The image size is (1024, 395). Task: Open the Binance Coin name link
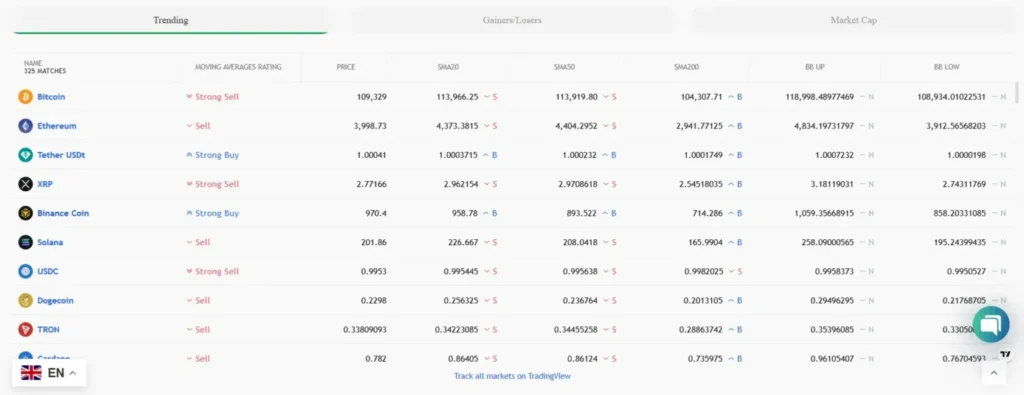point(63,213)
